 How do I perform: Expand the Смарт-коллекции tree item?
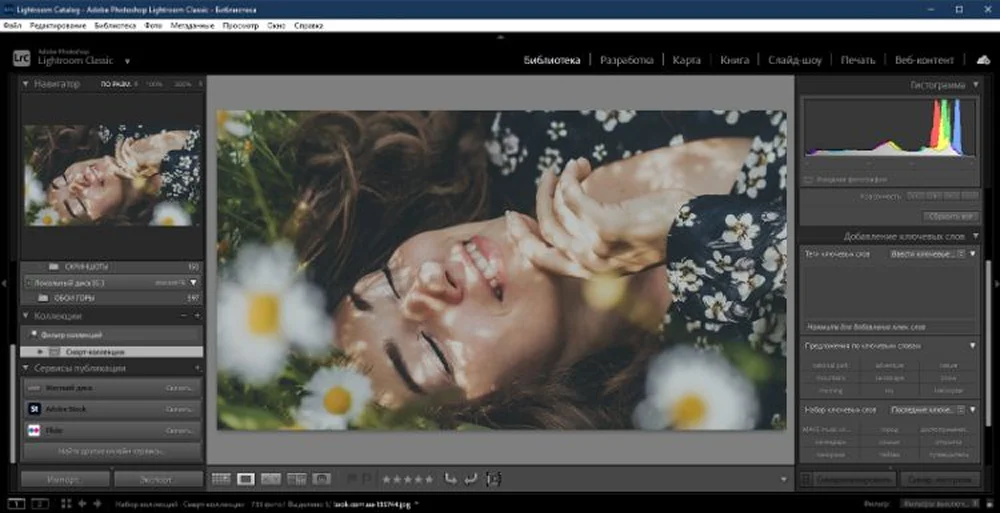click(40, 352)
